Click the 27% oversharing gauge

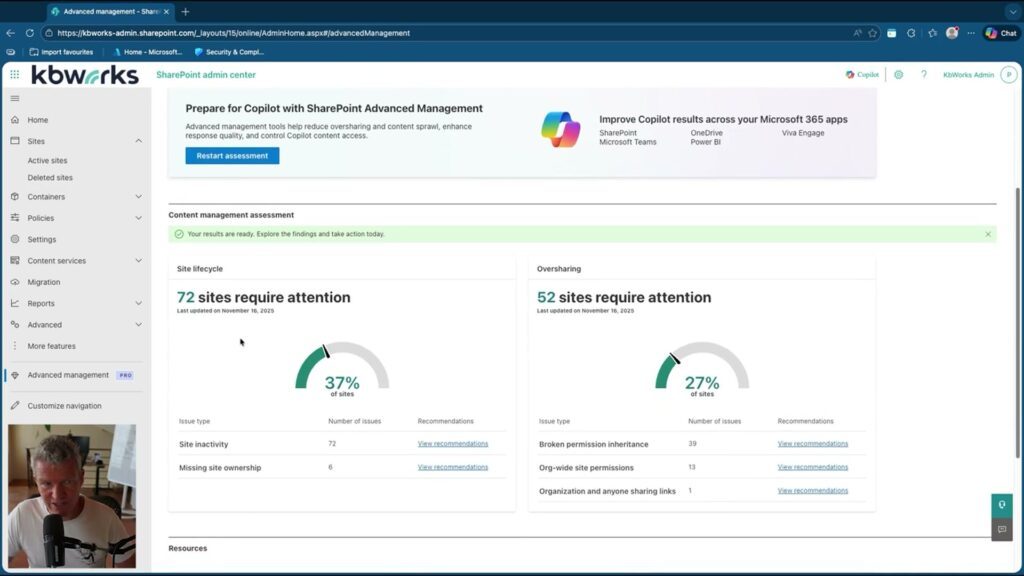(702, 369)
